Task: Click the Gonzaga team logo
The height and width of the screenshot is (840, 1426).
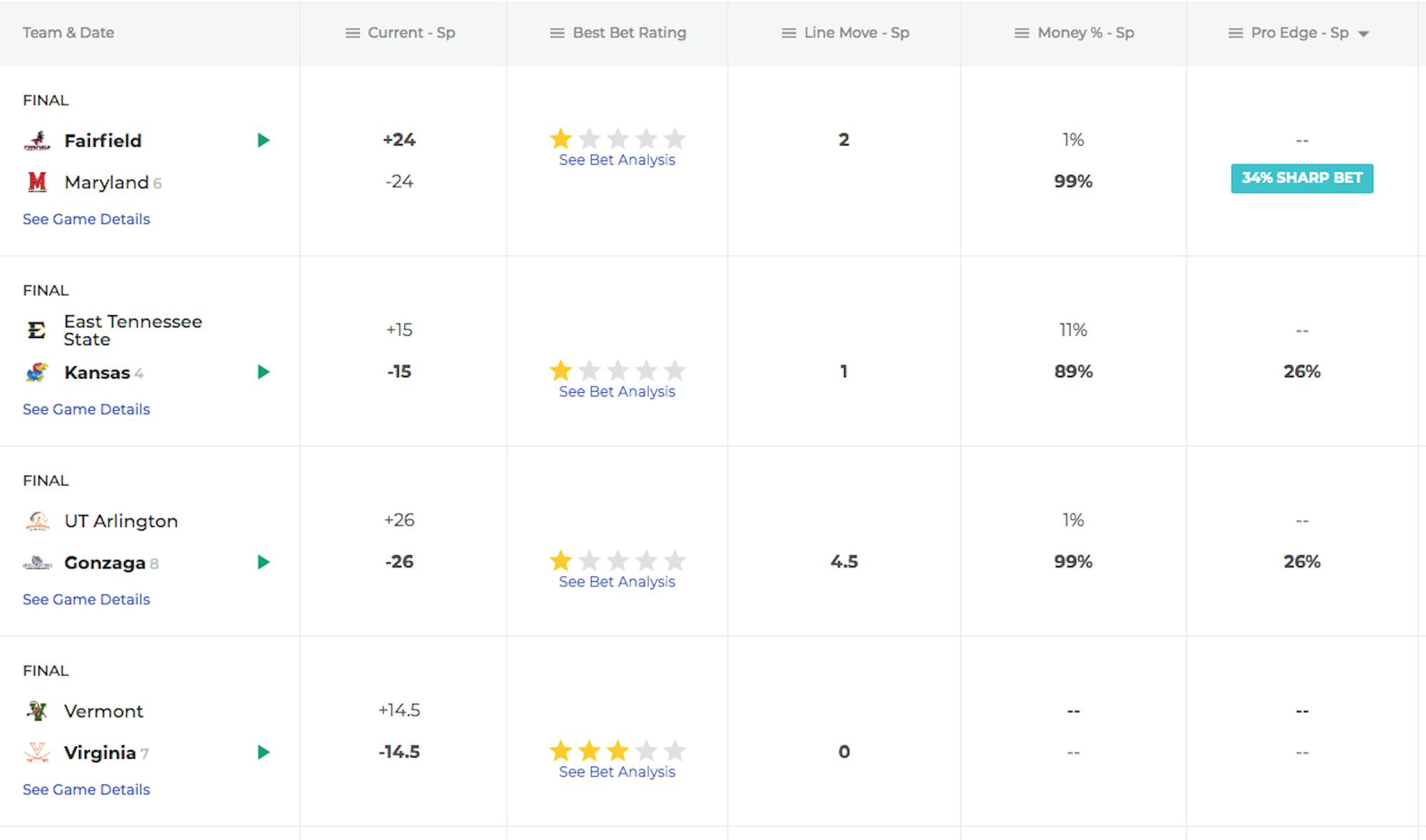Action: 37,563
